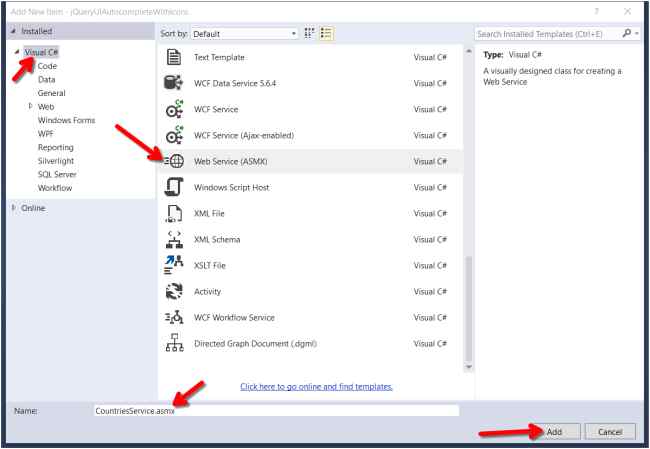Click the XSLT File icon

[x=174, y=265]
